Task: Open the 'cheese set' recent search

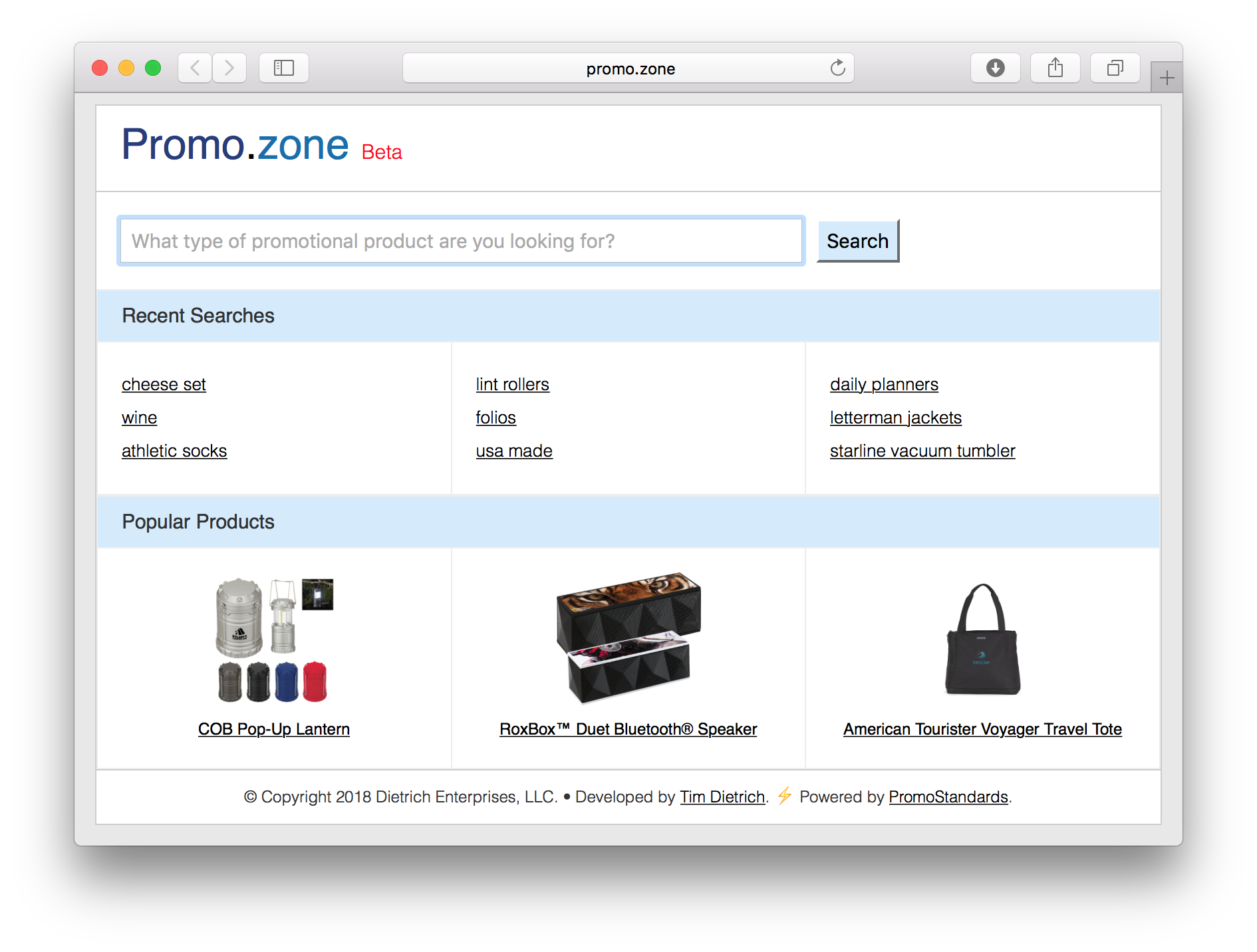Action: point(164,384)
